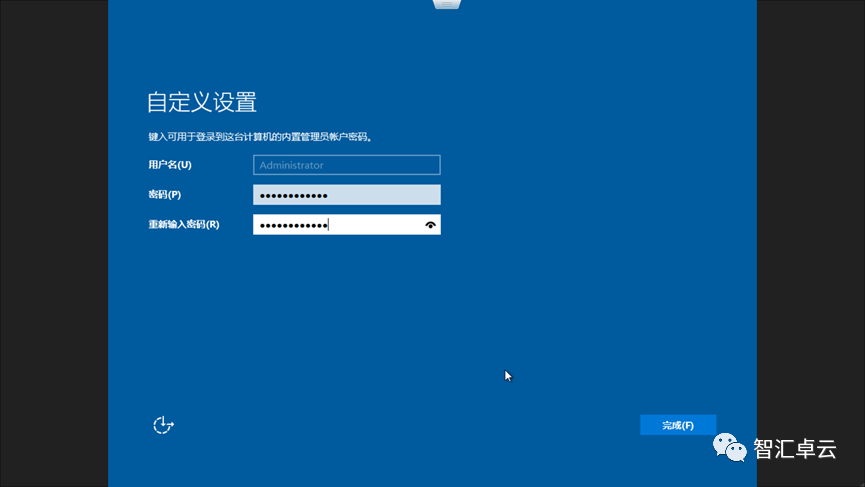Viewport: 865px width, 487px height.
Task: Click the instruction text about administrator password
Action: pyautogui.click(x=260, y=137)
